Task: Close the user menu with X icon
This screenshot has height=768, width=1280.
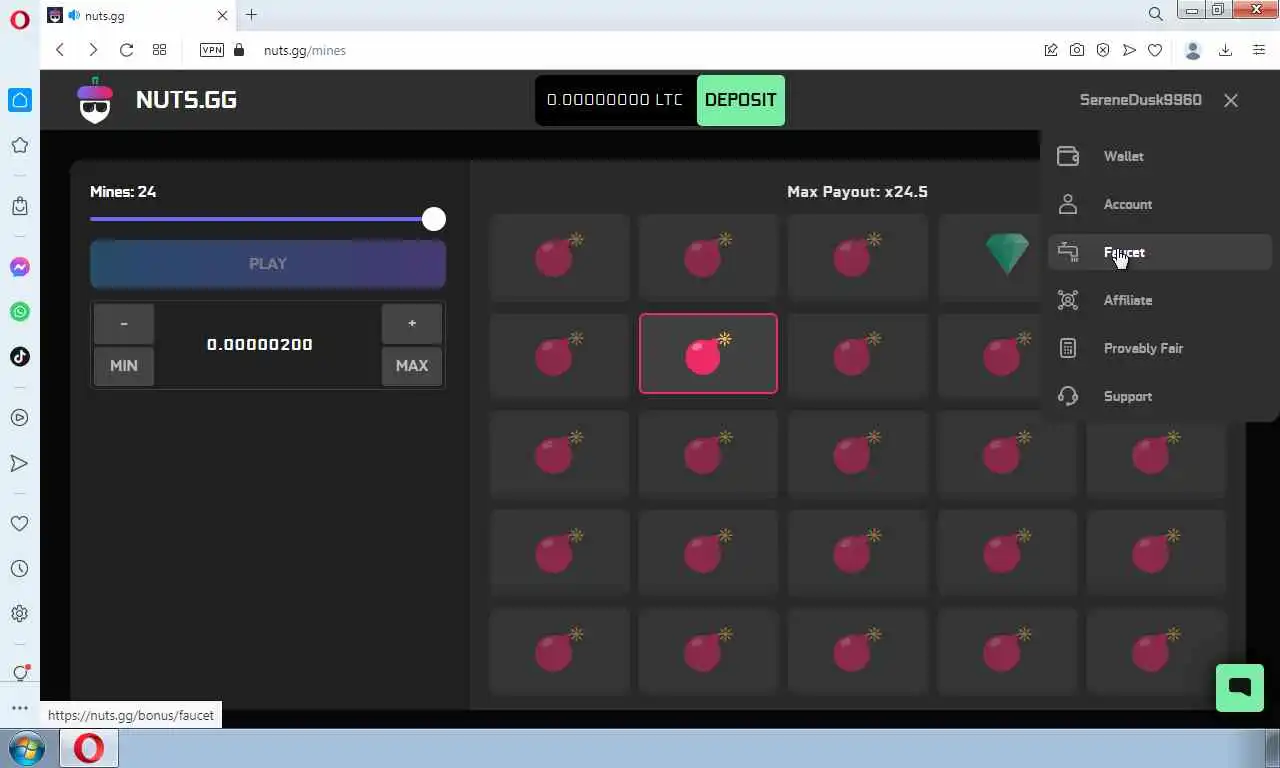Action: pos(1231,100)
